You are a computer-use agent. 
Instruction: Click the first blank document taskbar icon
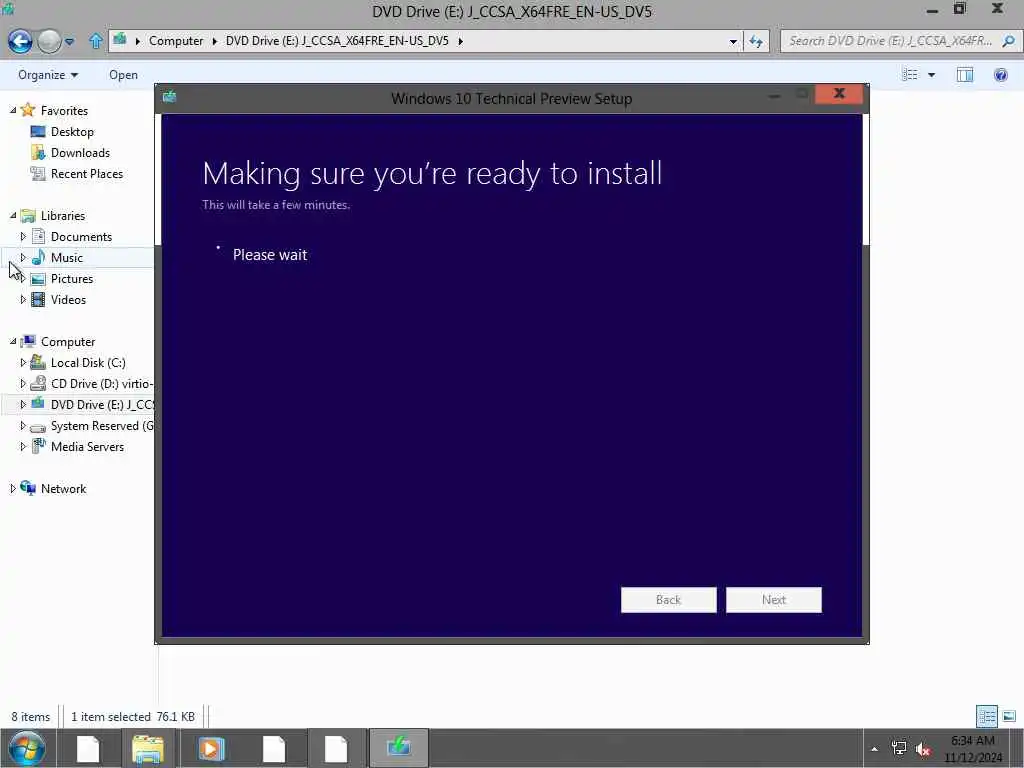tap(88, 748)
